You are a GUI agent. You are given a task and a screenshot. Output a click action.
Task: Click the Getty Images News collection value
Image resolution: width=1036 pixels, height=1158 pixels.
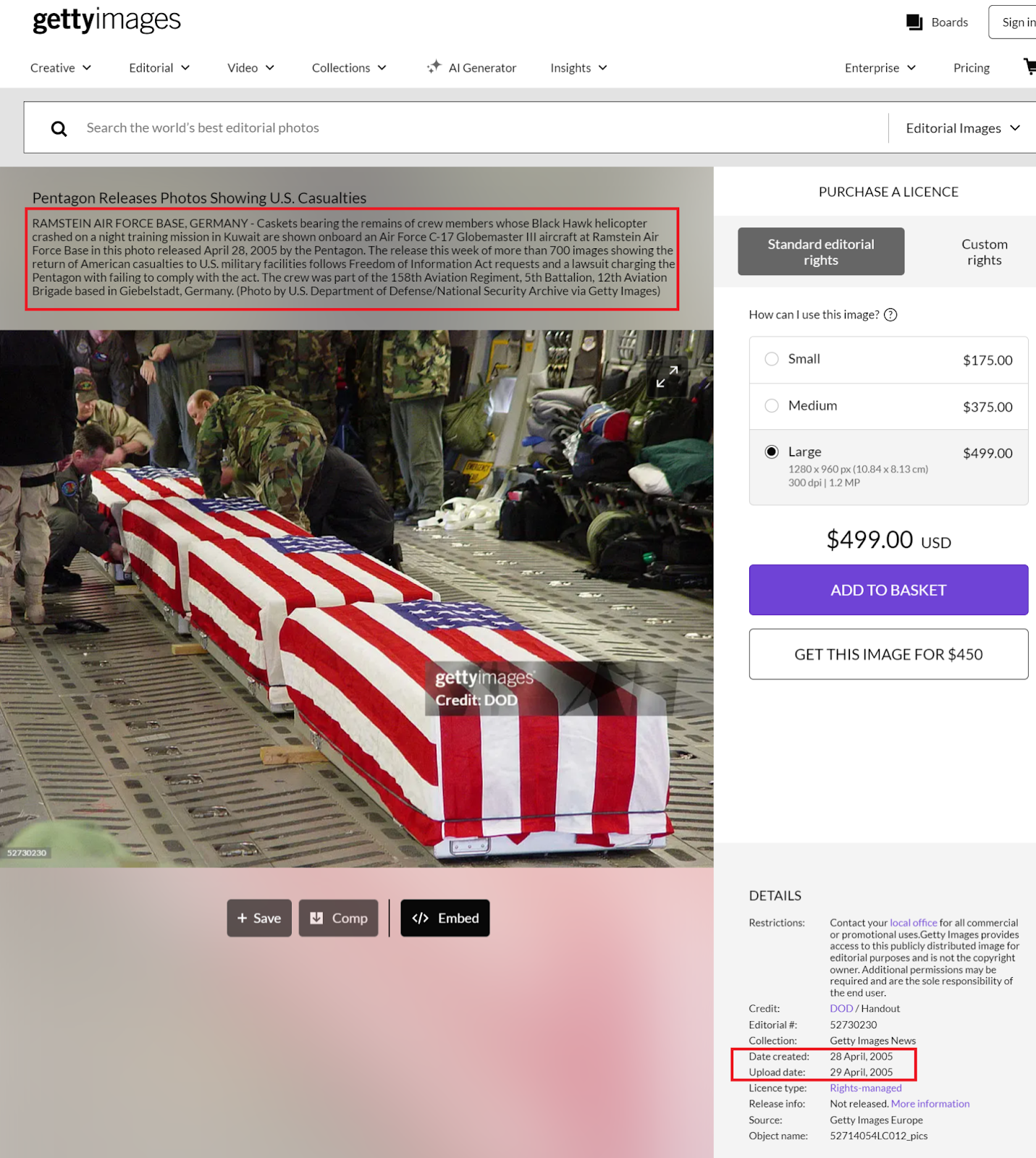[x=873, y=1041]
